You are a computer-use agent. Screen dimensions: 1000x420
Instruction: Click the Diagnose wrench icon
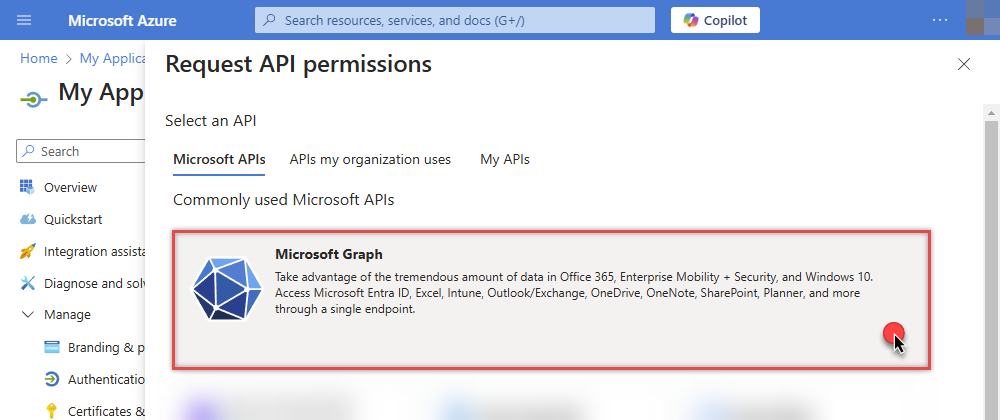(x=27, y=284)
